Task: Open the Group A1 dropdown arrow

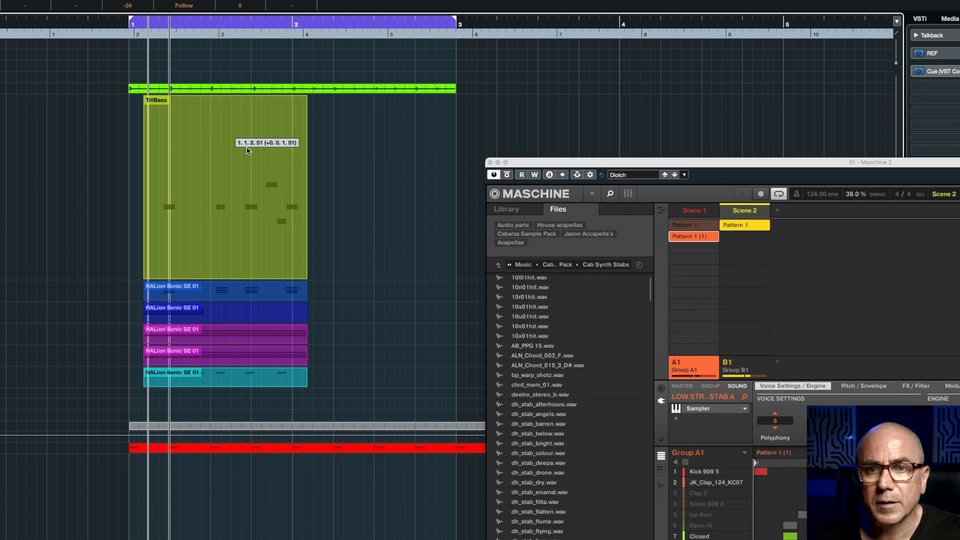Action: click(x=744, y=453)
